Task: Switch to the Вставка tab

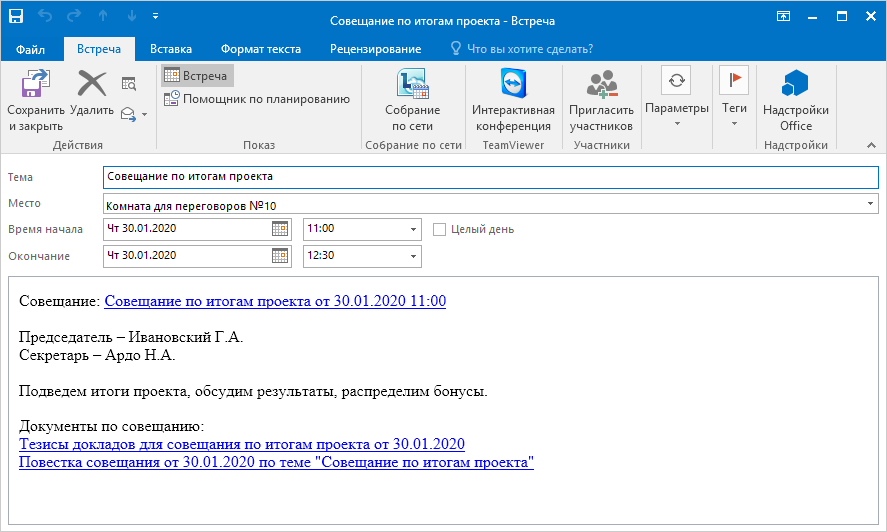Action: click(x=171, y=49)
